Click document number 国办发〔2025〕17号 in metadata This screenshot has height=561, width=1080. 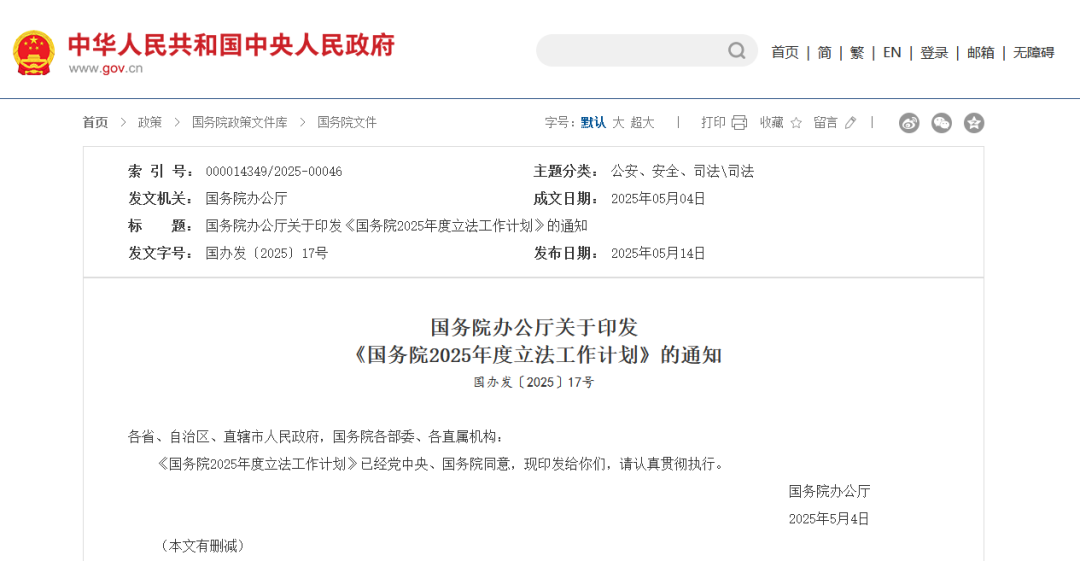(x=267, y=253)
